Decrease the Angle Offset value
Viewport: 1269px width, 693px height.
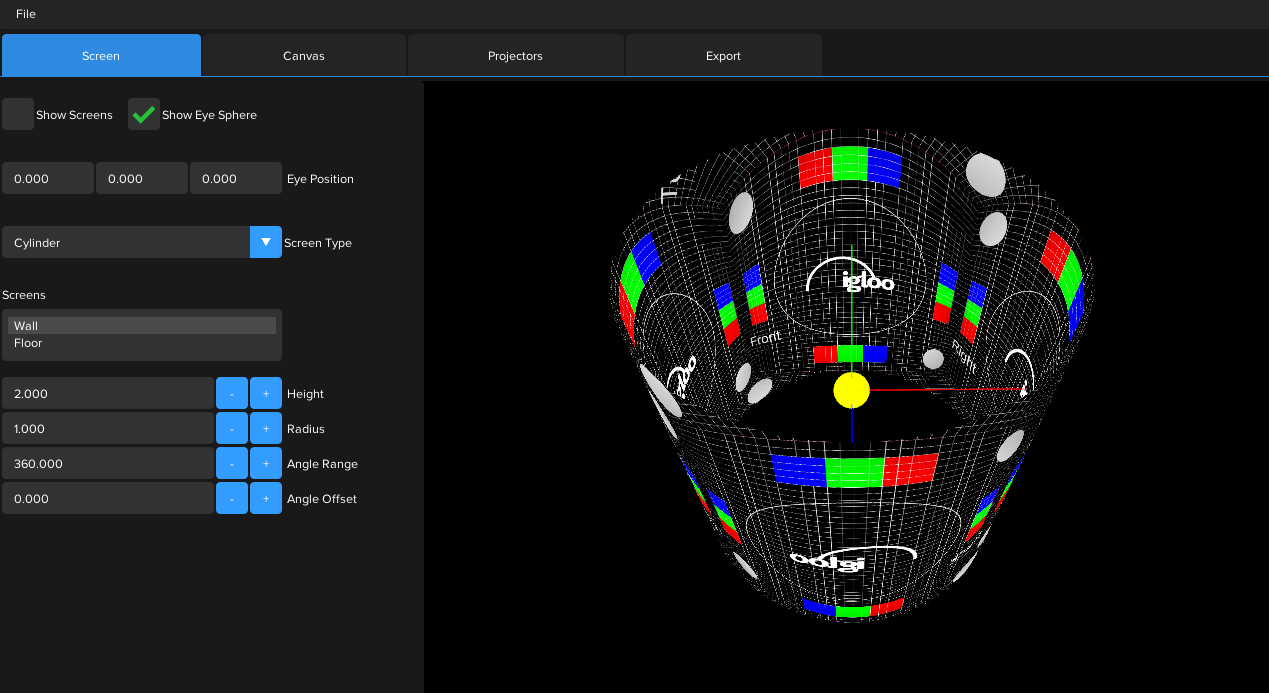(232, 498)
